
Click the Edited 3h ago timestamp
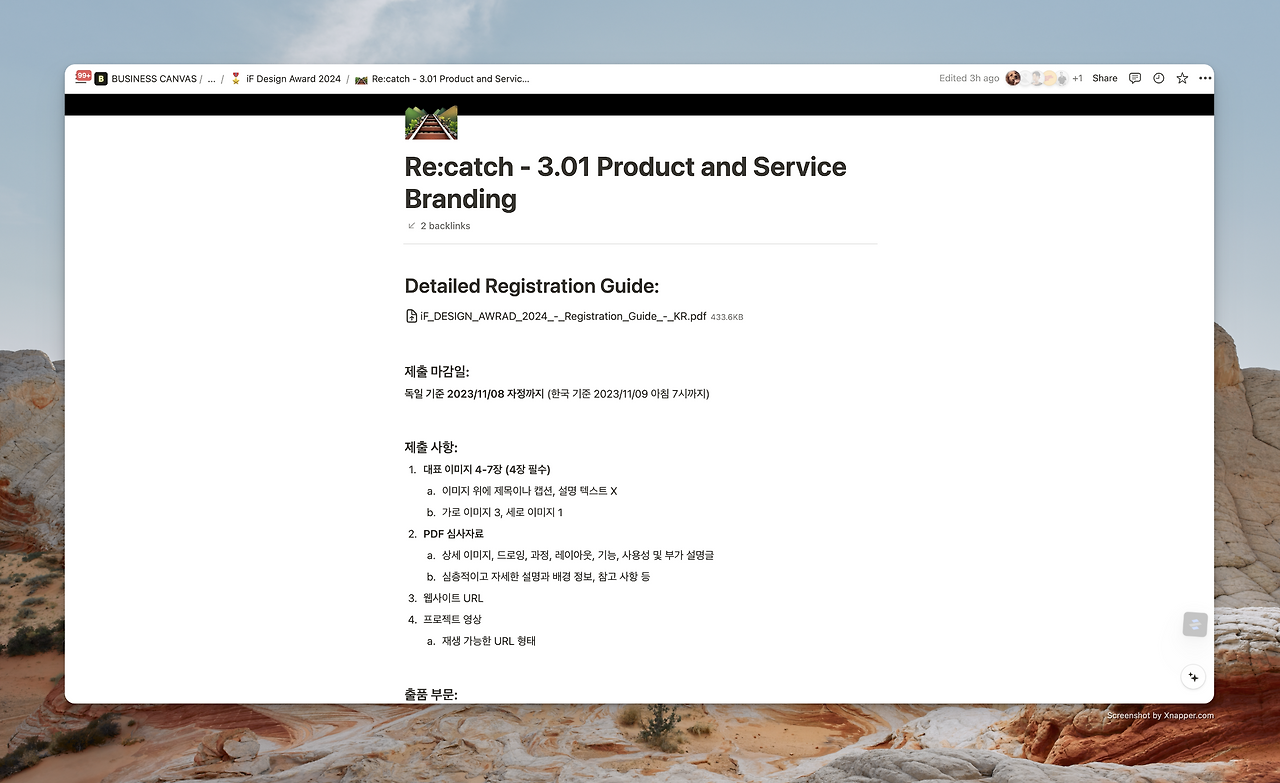(x=969, y=78)
